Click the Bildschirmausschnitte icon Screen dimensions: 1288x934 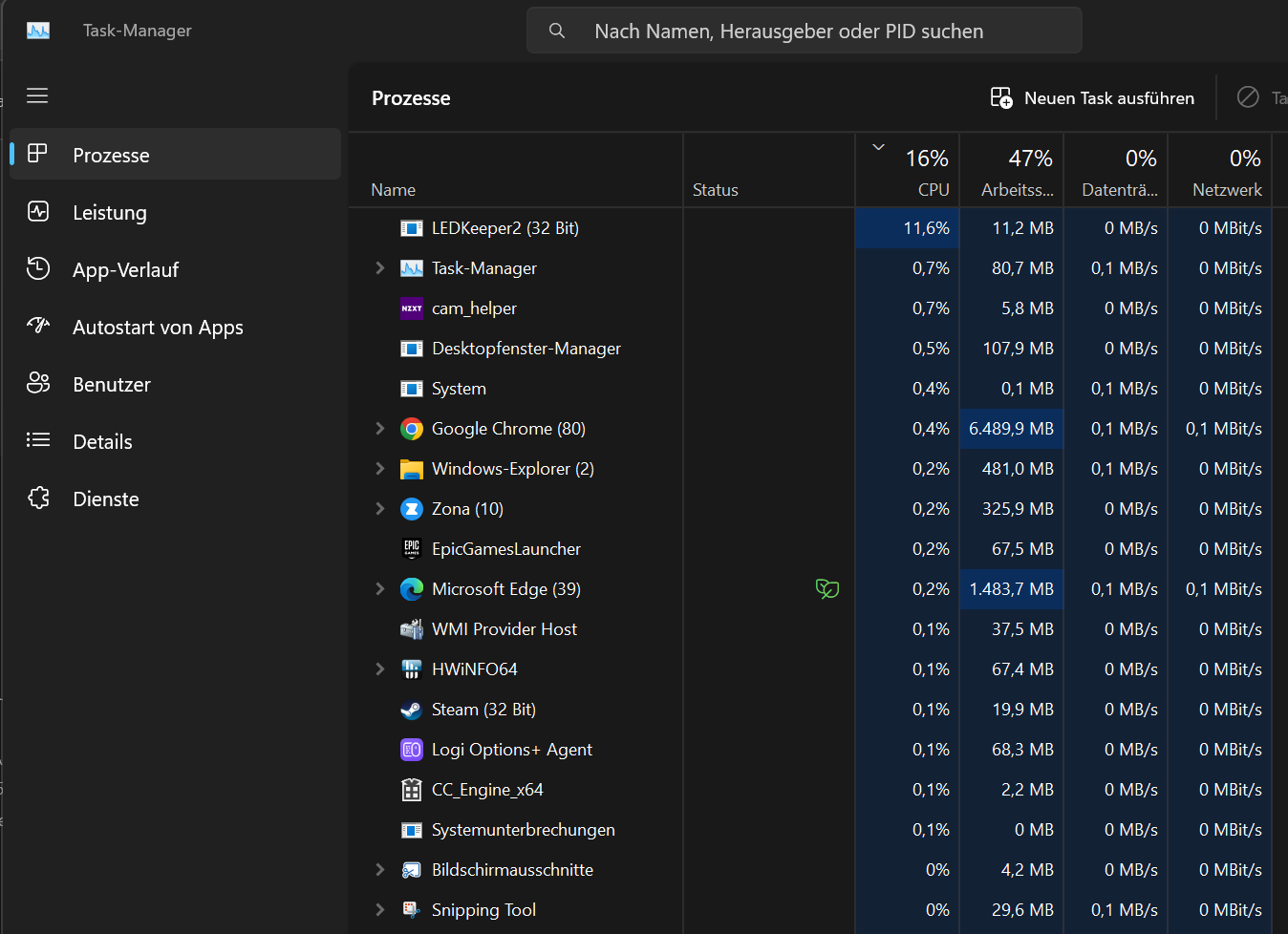412,870
